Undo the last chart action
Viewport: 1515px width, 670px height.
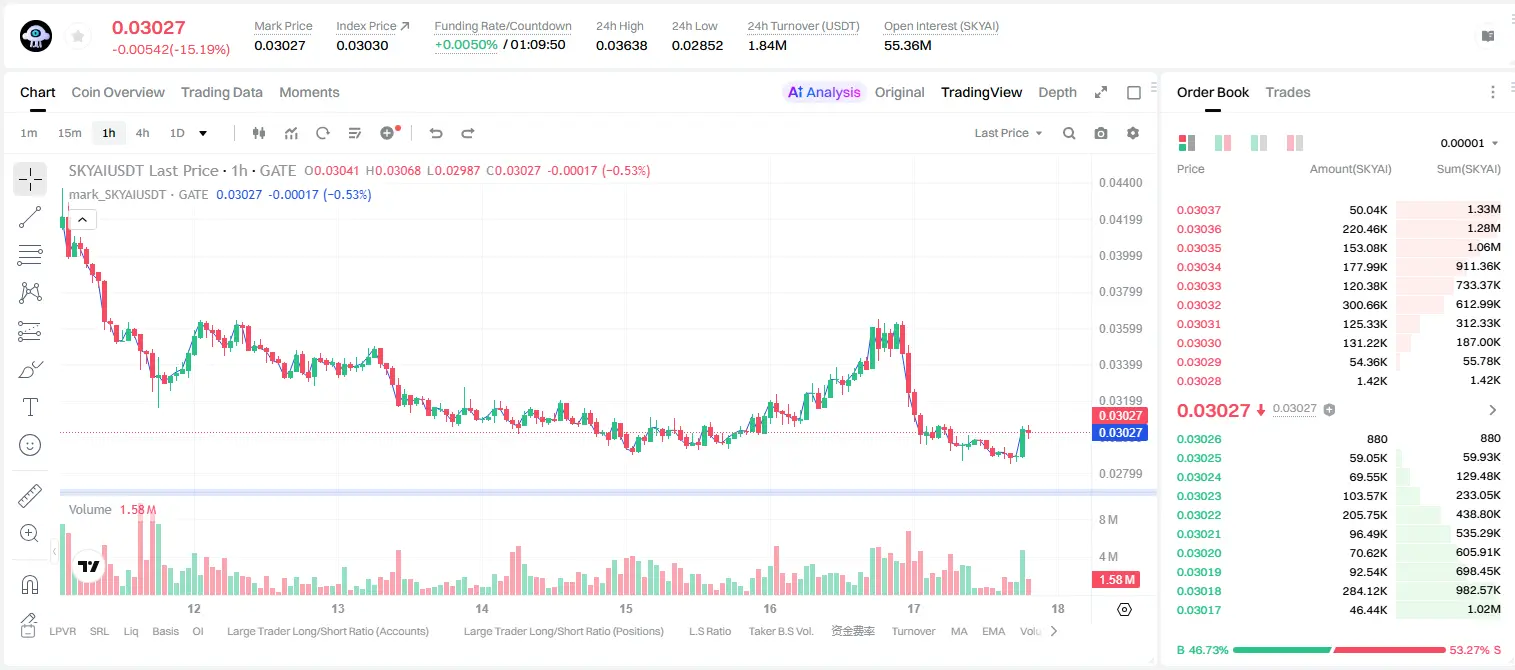click(435, 133)
